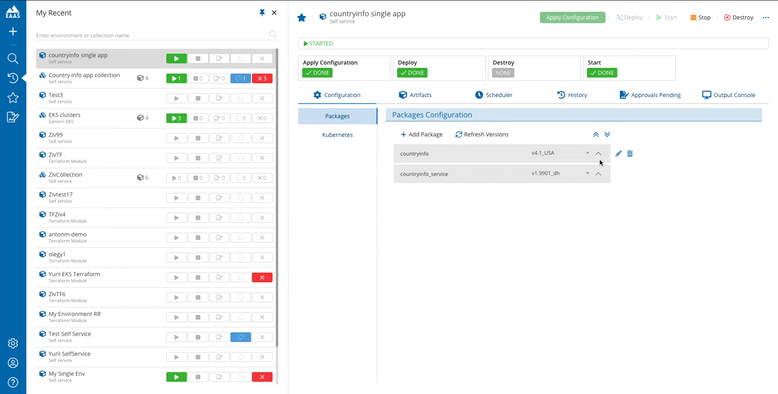The image size is (778, 394).
Task: Click the Destroy NONE status badge
Action: pyautogui.click(x=503, y=73)
